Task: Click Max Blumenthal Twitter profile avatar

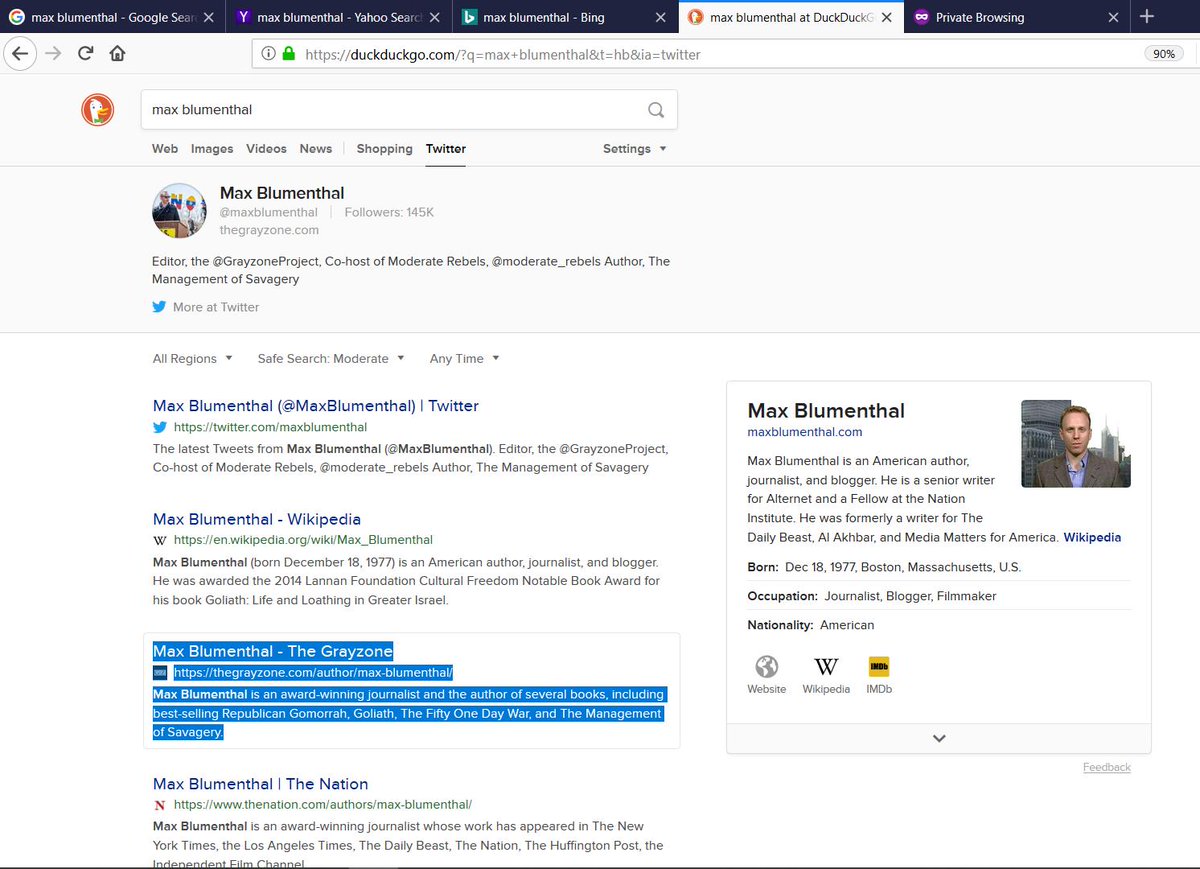Action: click(179, 210)
